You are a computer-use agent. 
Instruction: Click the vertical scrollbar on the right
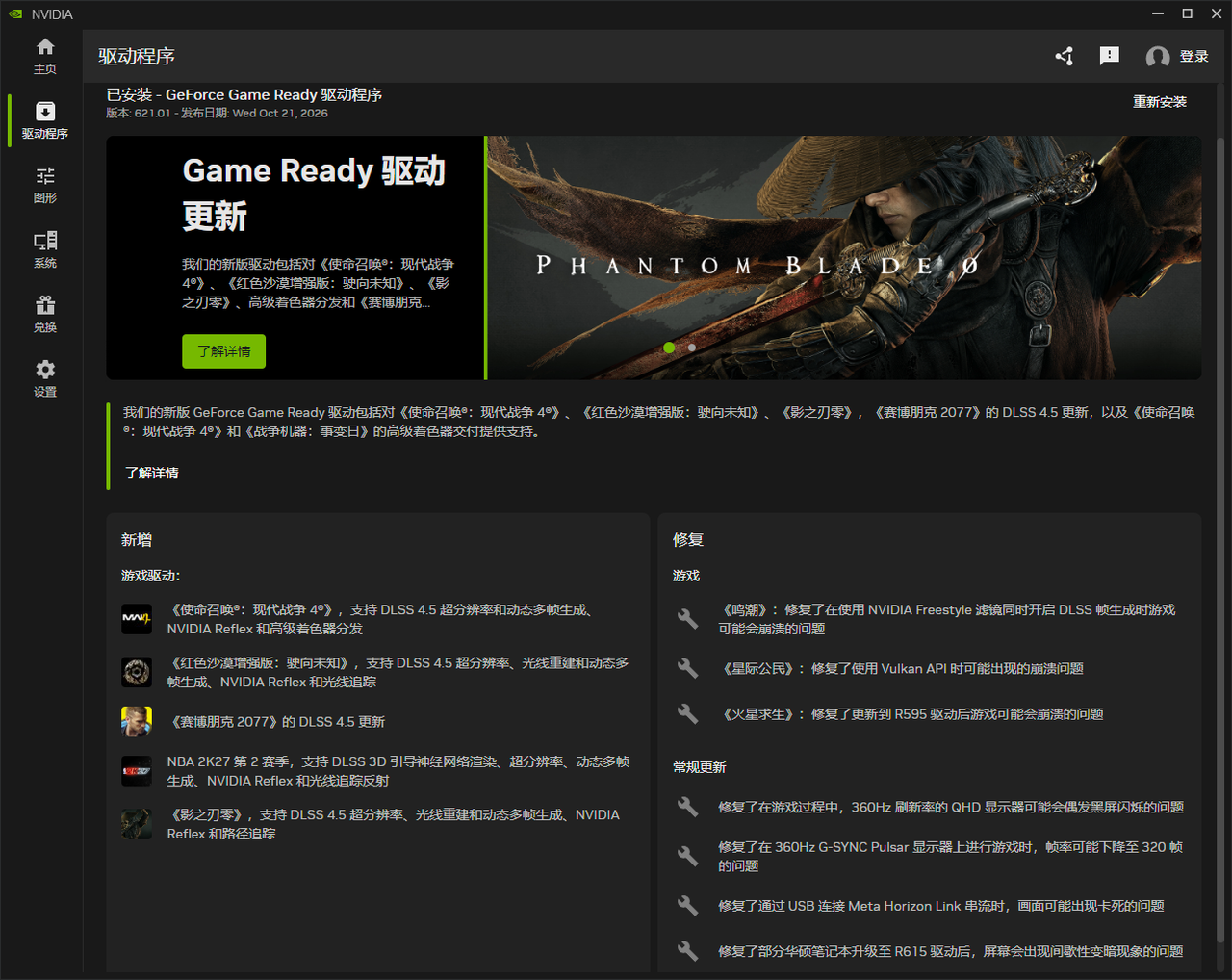(1221, 539)
